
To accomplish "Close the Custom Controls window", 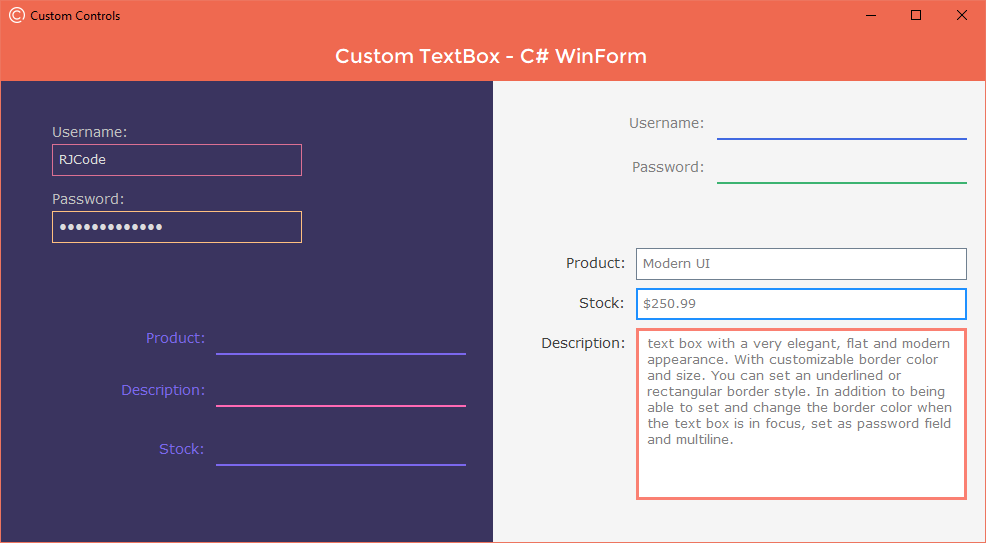I will point(962,15).
